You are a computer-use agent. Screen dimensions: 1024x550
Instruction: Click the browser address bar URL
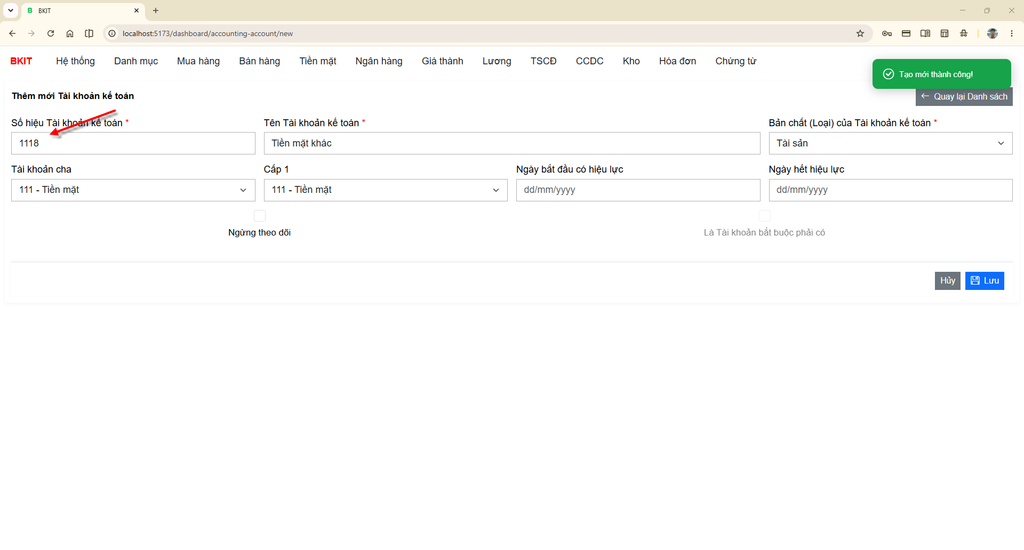click(x=208, y=33)
